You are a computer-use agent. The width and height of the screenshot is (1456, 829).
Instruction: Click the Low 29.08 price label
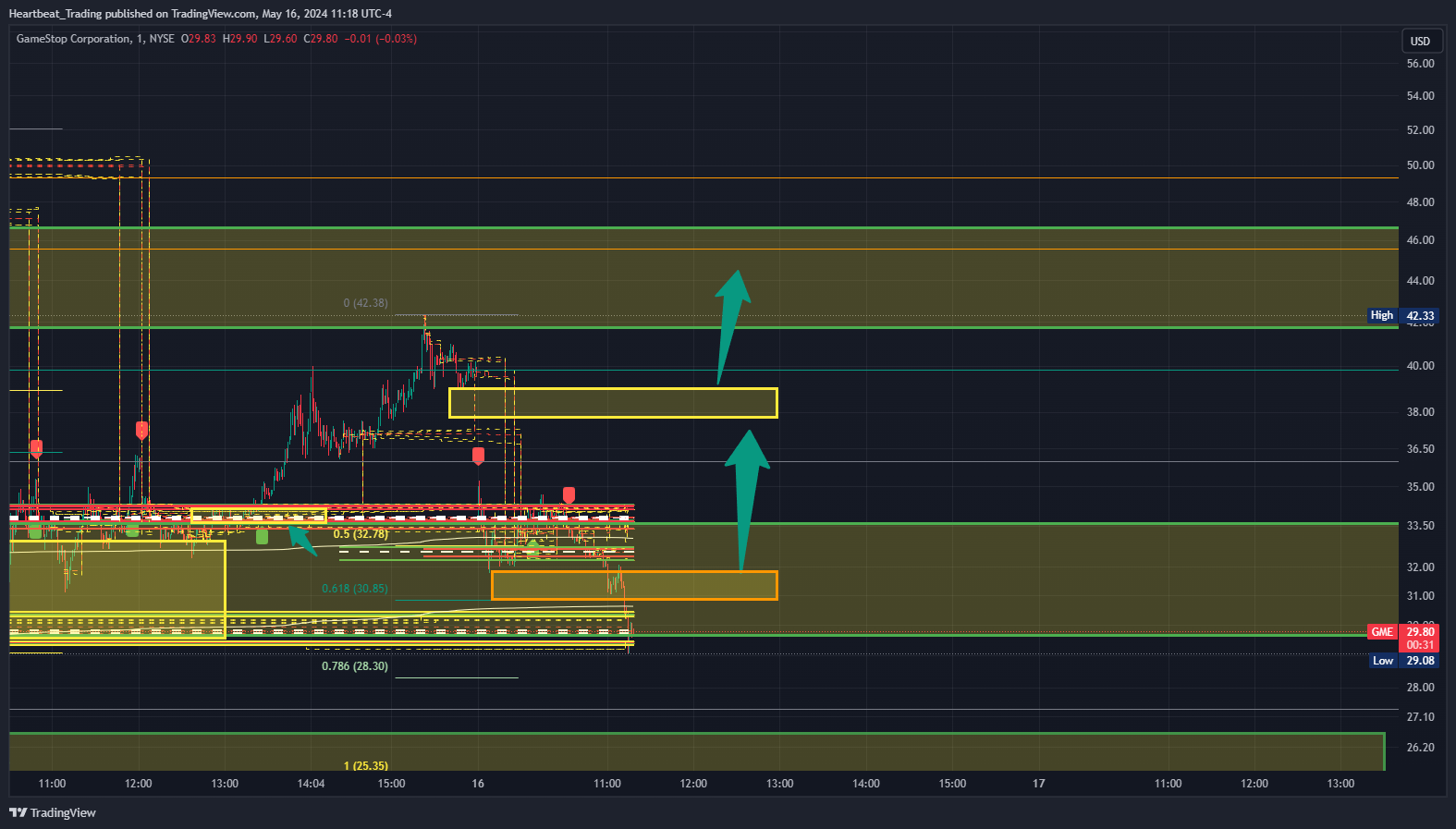click(1402, 661)
